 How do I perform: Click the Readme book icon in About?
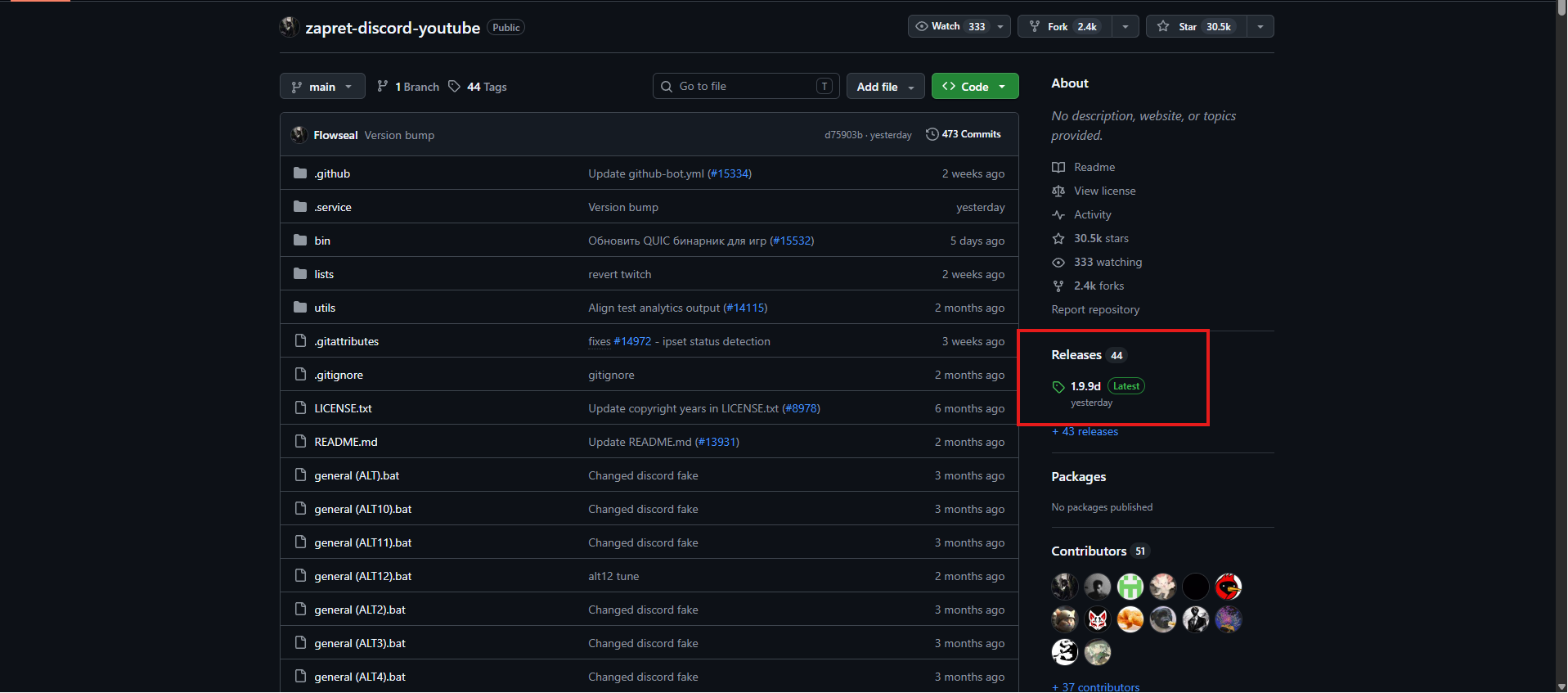pyautogui.click(x=1058, y=167)
